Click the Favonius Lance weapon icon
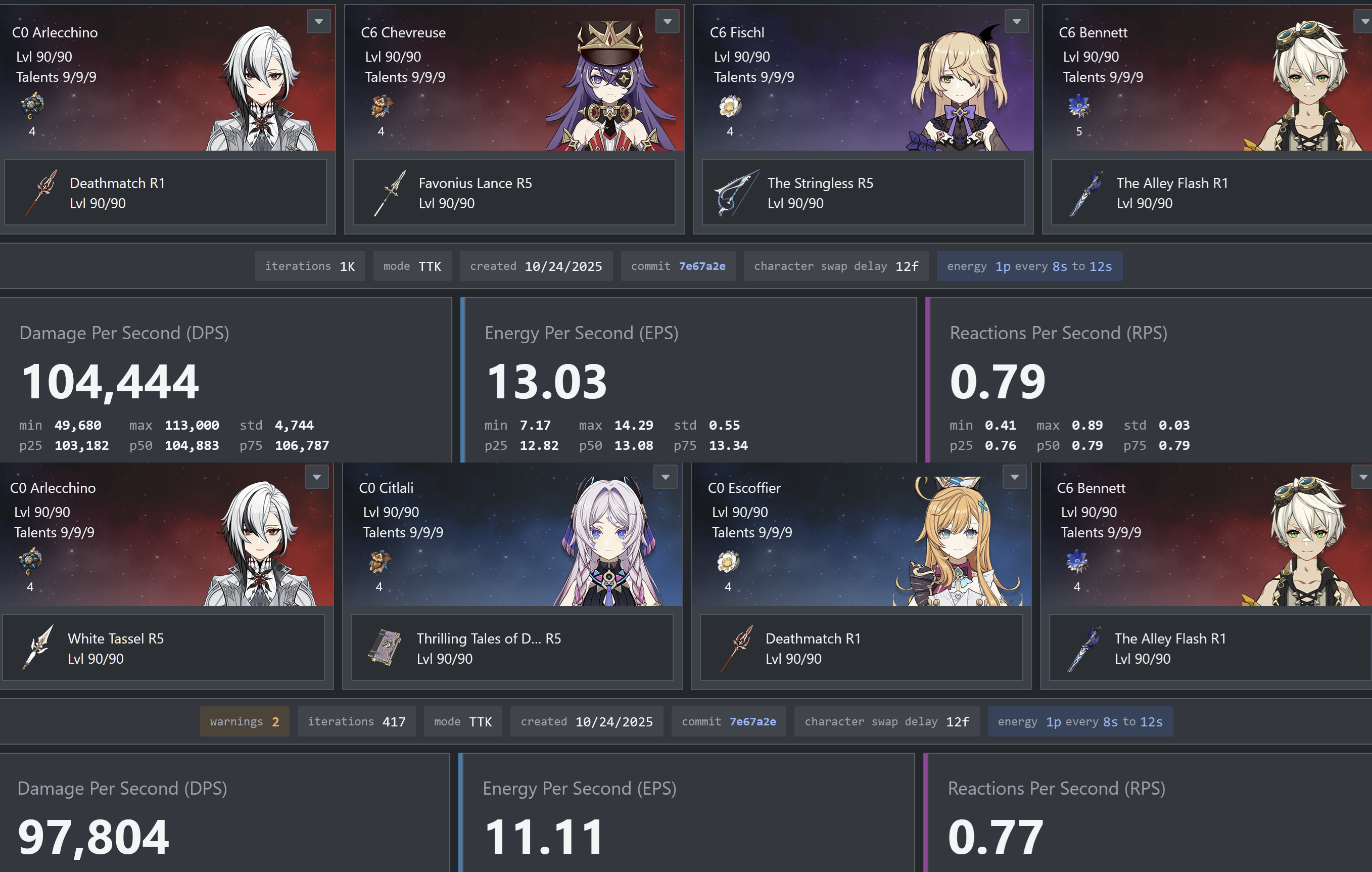Screen dimensions: 1372x872 tap(390, 193)
